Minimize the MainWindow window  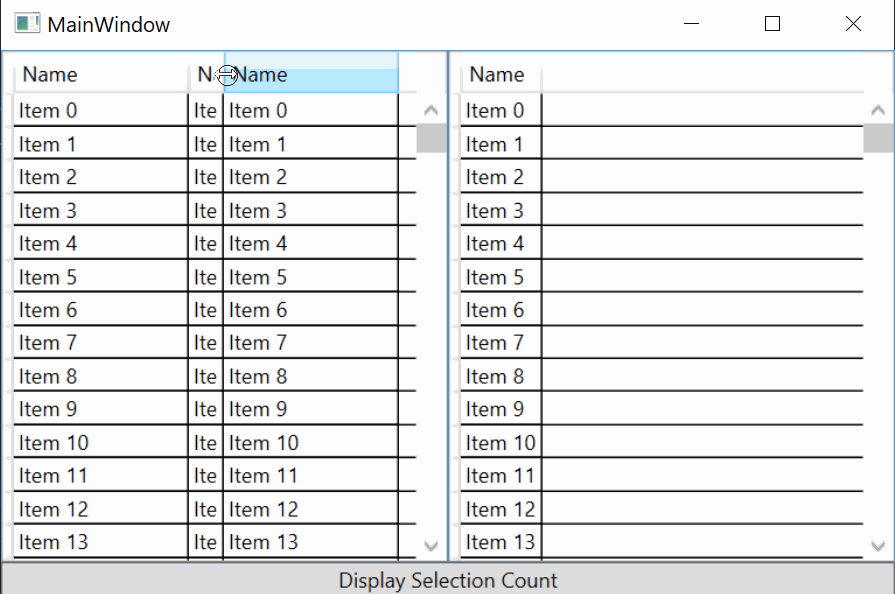[691, 24]
